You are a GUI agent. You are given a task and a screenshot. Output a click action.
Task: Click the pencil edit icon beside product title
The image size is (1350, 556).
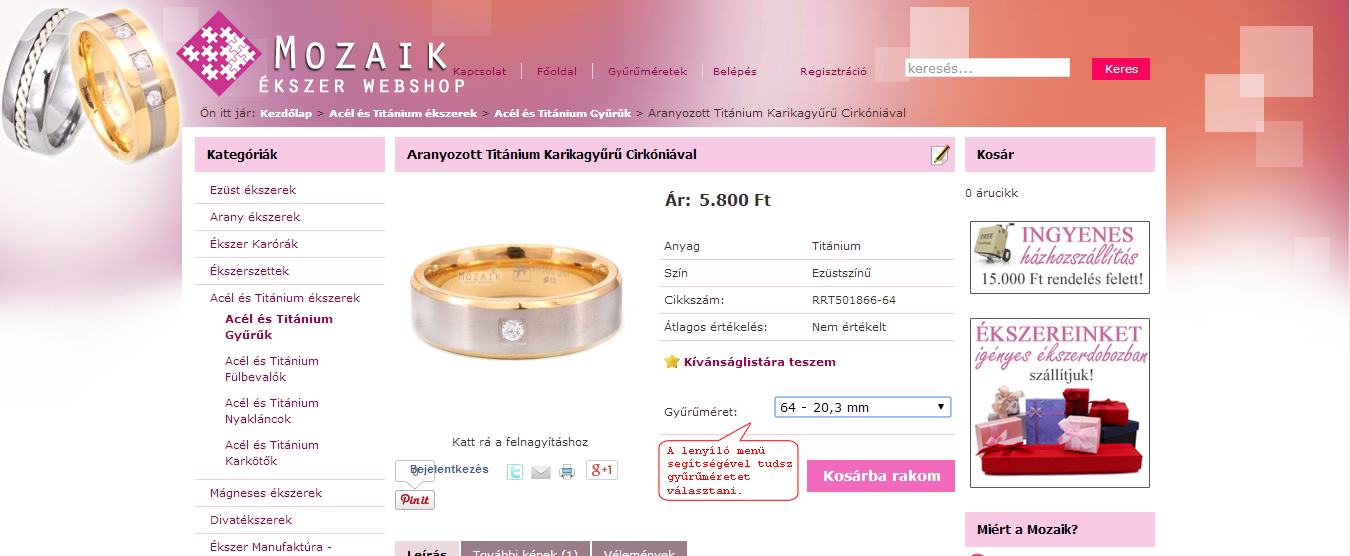click(939, 155)
